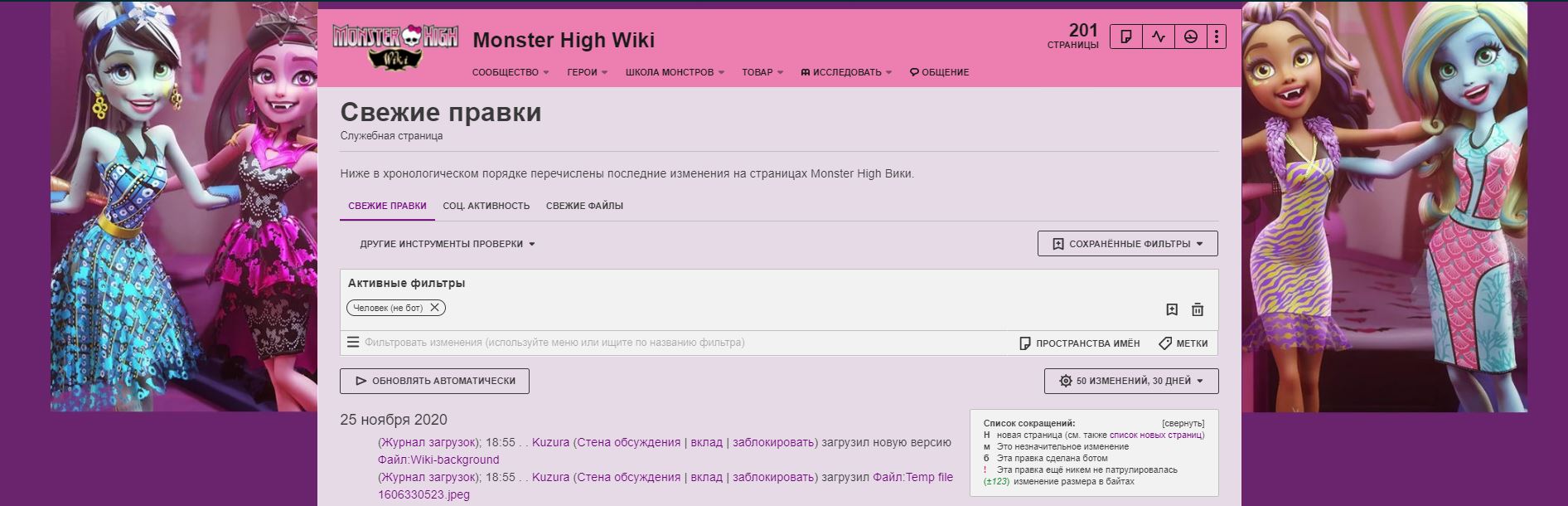Open second row 'вклад' contributions link

tap(706, 477)
